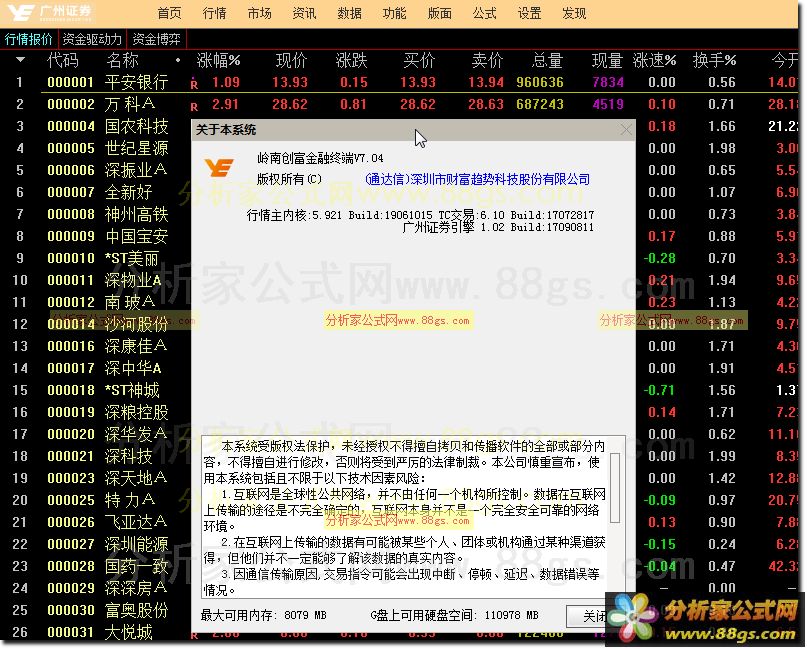Screen dimensions: 807x649
Task: Open the 发现 menu
Action: [x=574, y=13]
